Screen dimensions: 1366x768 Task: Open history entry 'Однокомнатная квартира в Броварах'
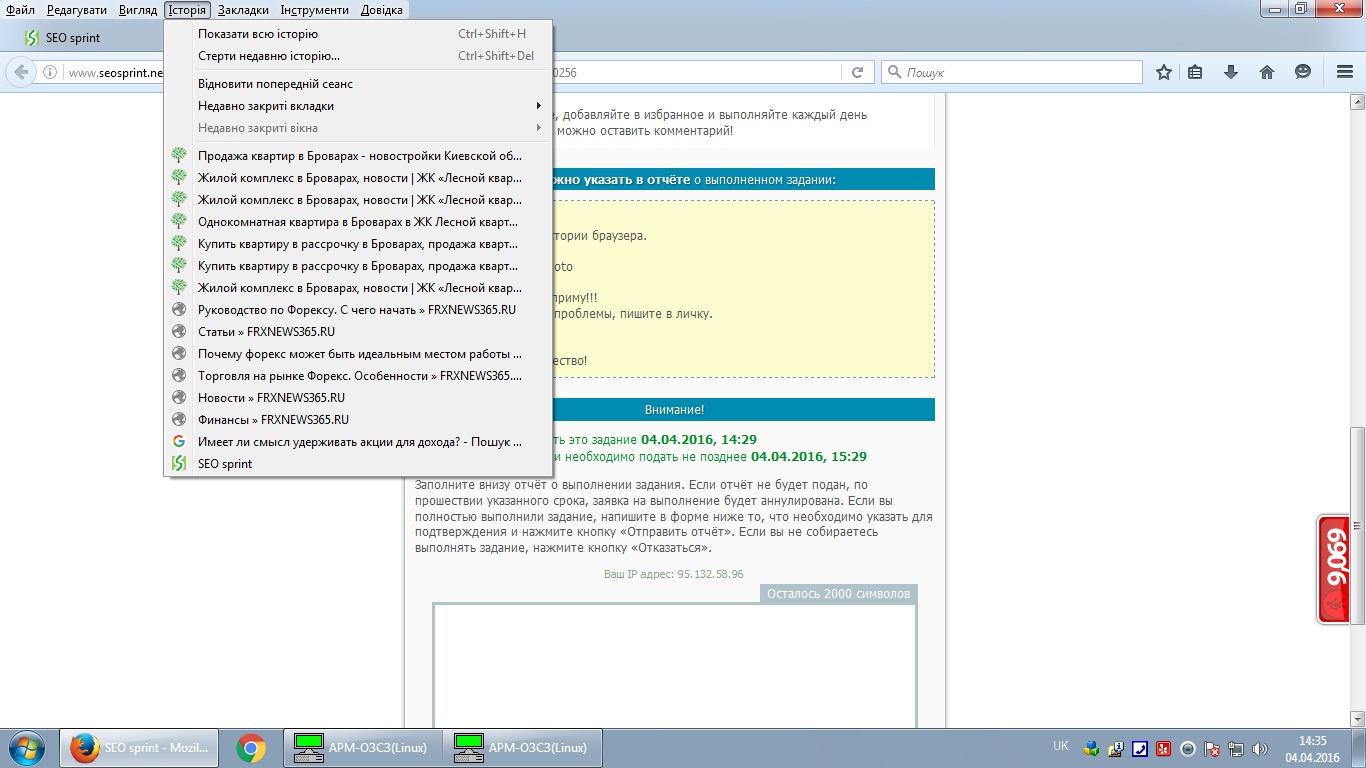[359, 222]
